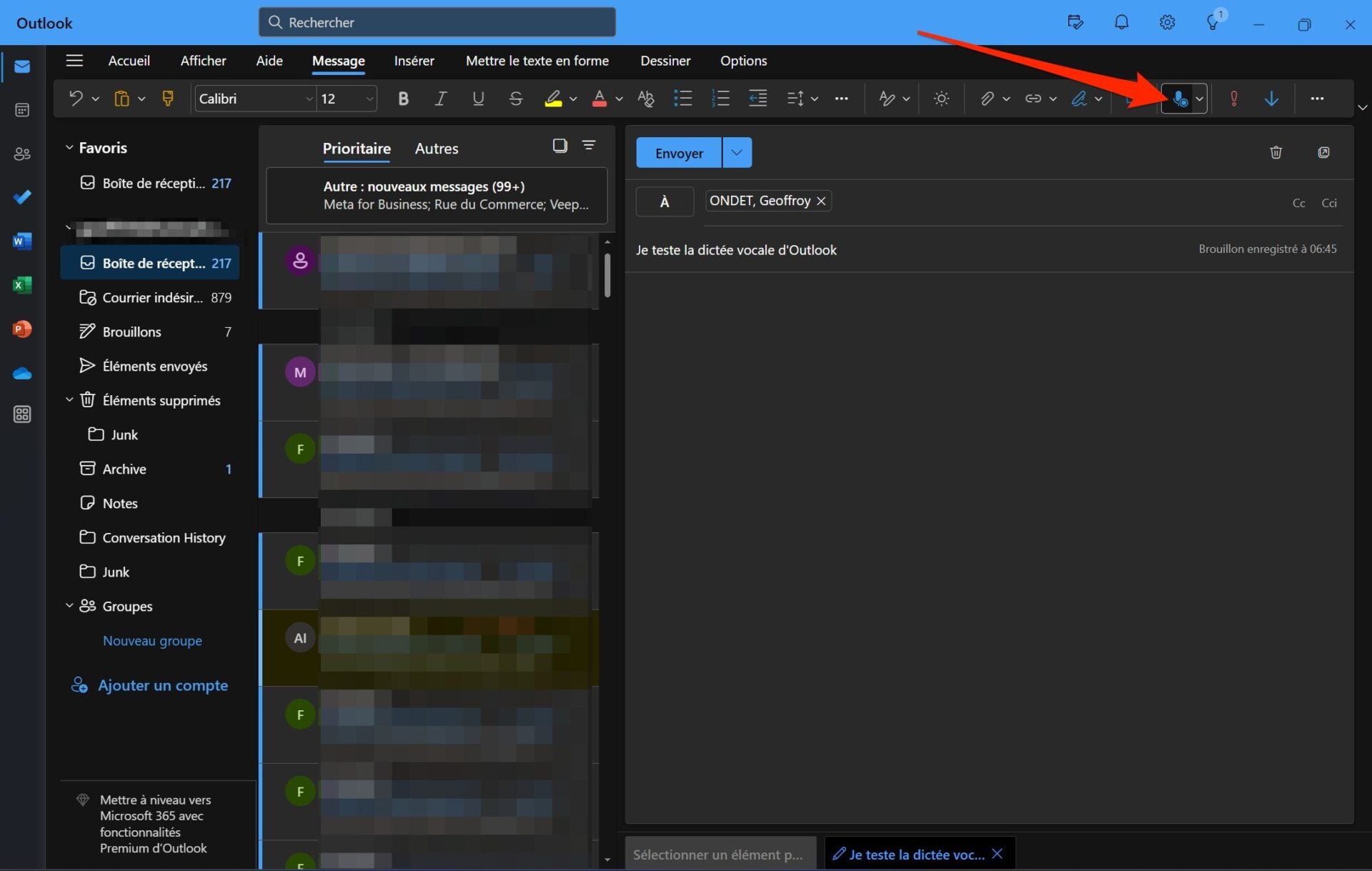Click the Rechercher search box
Screen dimensions: 1372x871
(x=437, y=22)
